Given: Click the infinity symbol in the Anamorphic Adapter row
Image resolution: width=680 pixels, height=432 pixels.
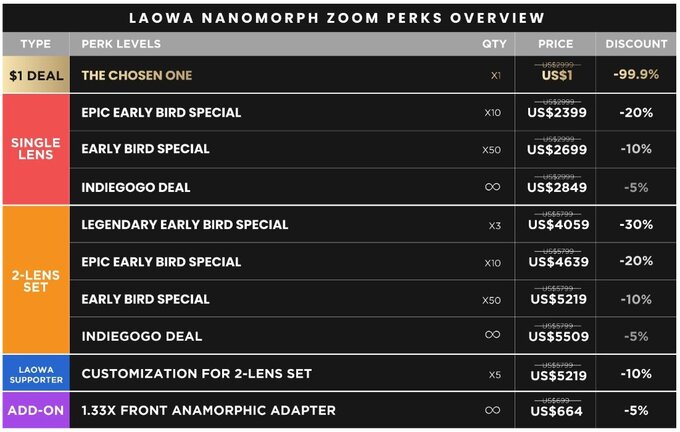Looking at the screenshot, I should pyautogui.click(x=493, y=410).
